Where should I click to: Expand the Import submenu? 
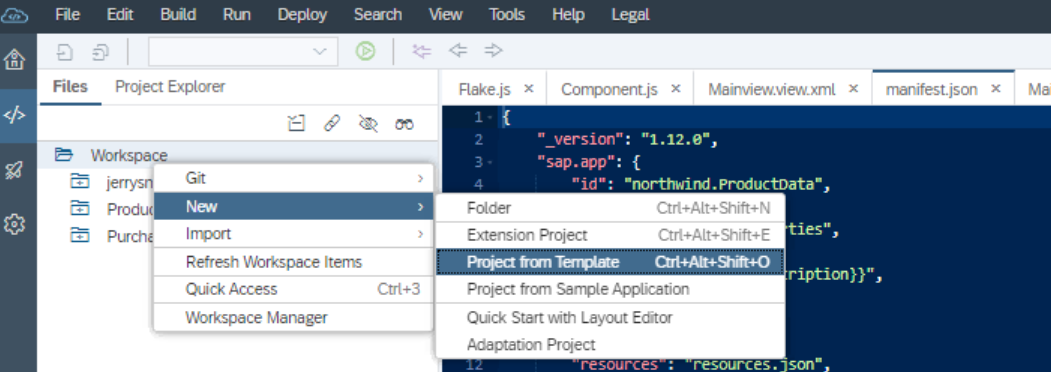[294, 234]
